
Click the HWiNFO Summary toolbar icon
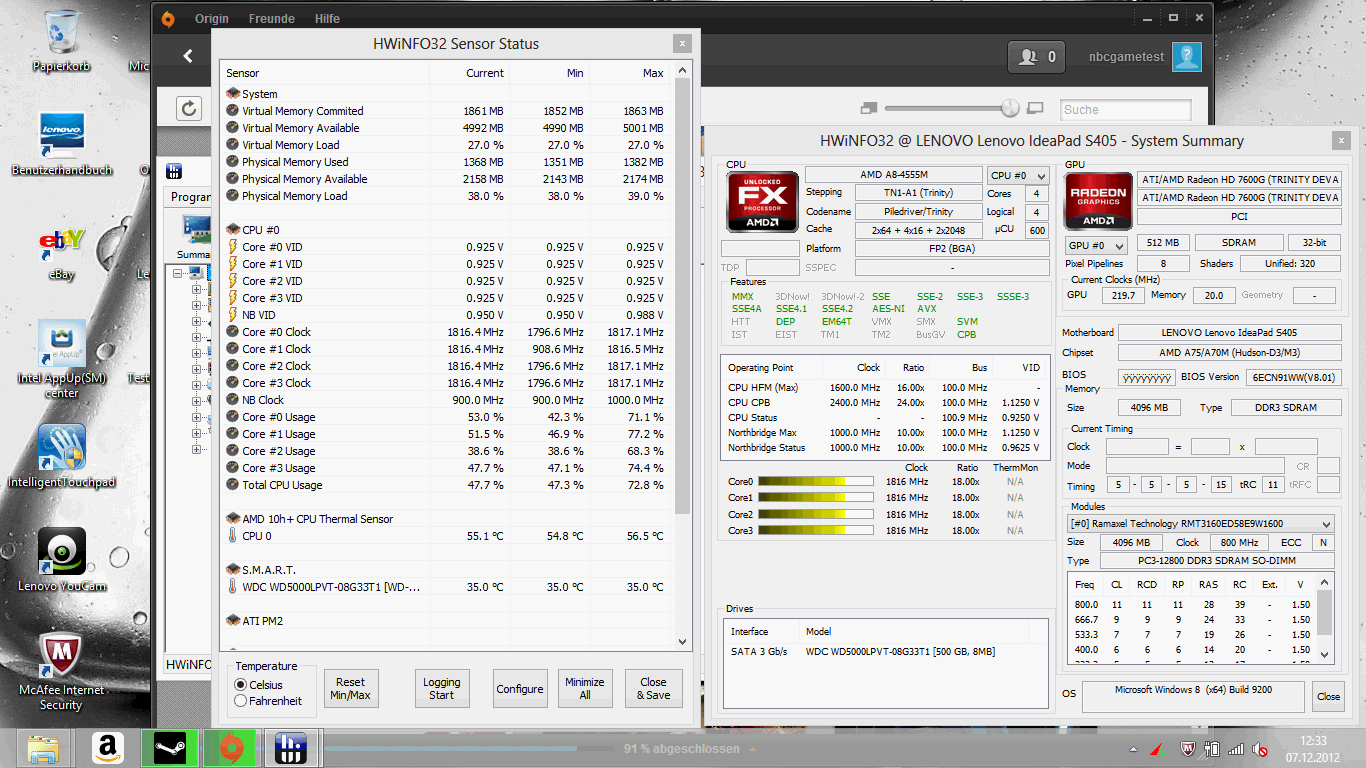tap(196, 232)
